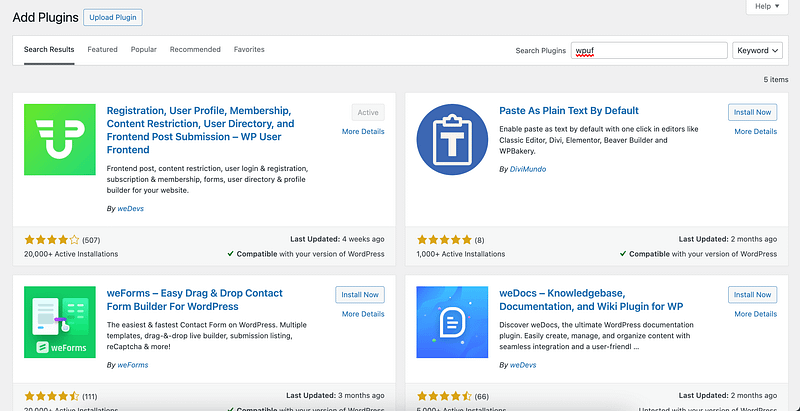Viewport: 800px width, 411px height.
Task: Switch to the Featured tab
Action: click(102, 49)
